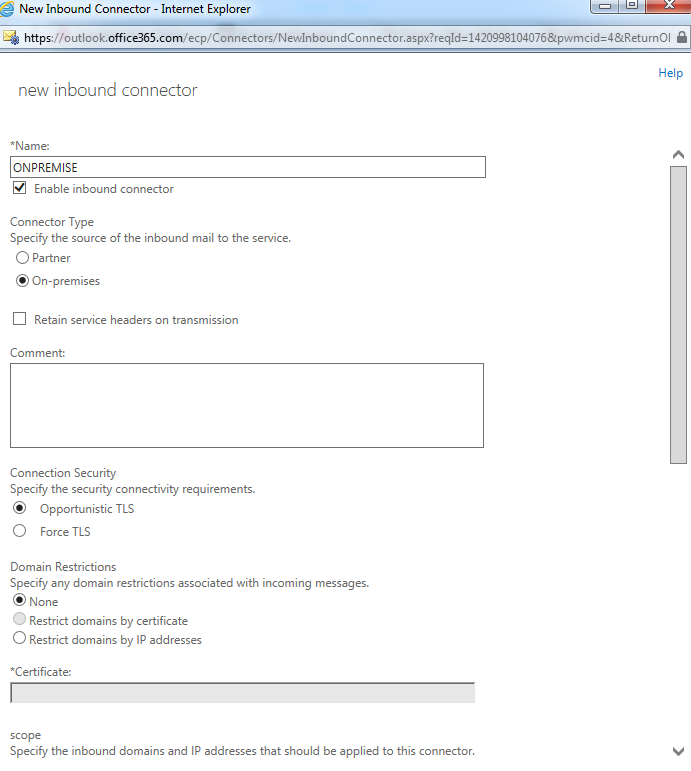Click the vertical scrollbar thumb
This screenshot has width=691, height=771.
[x=678, y=315]
